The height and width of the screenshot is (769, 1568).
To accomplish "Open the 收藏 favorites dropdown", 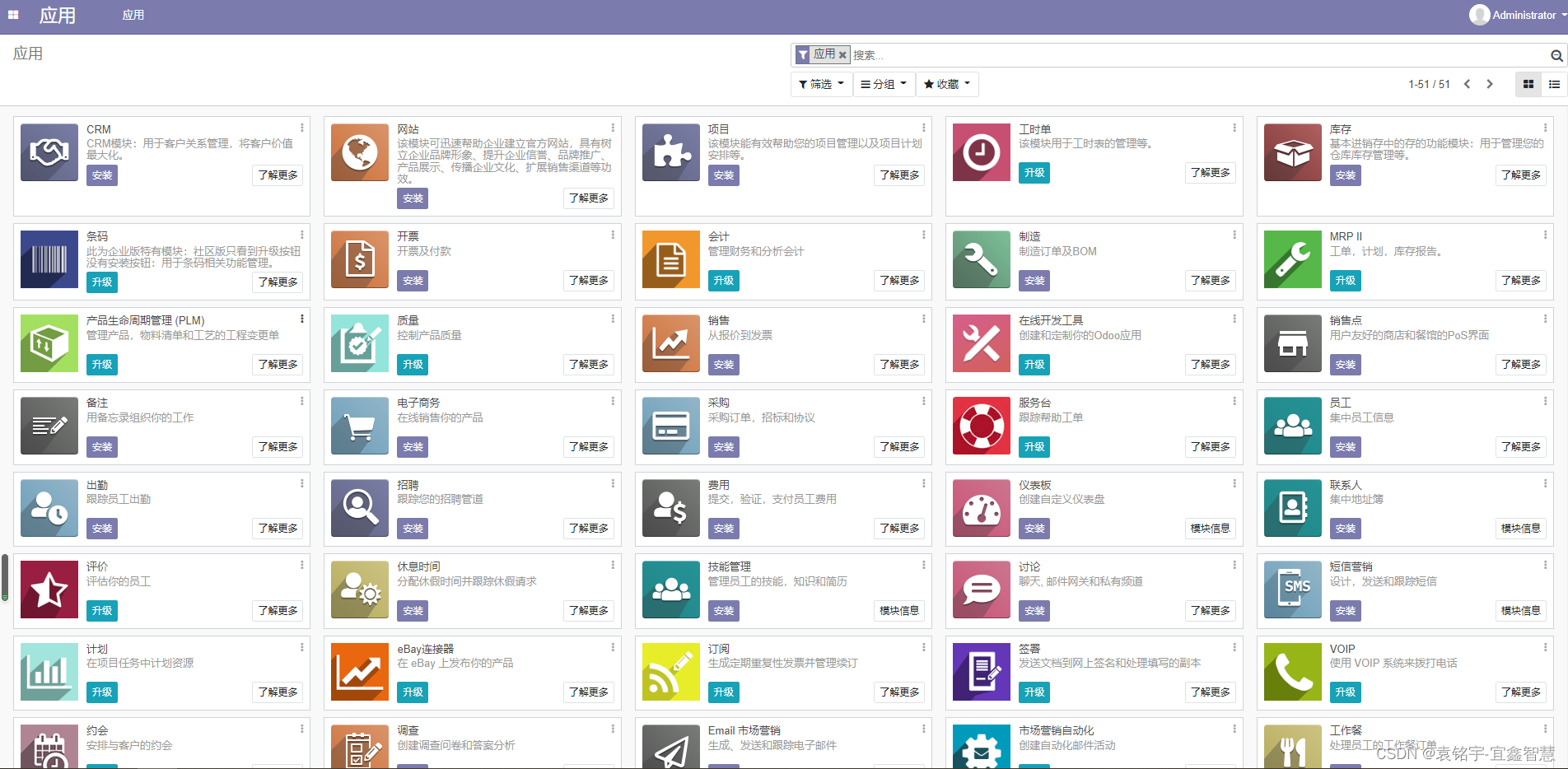I will point(946,84).
